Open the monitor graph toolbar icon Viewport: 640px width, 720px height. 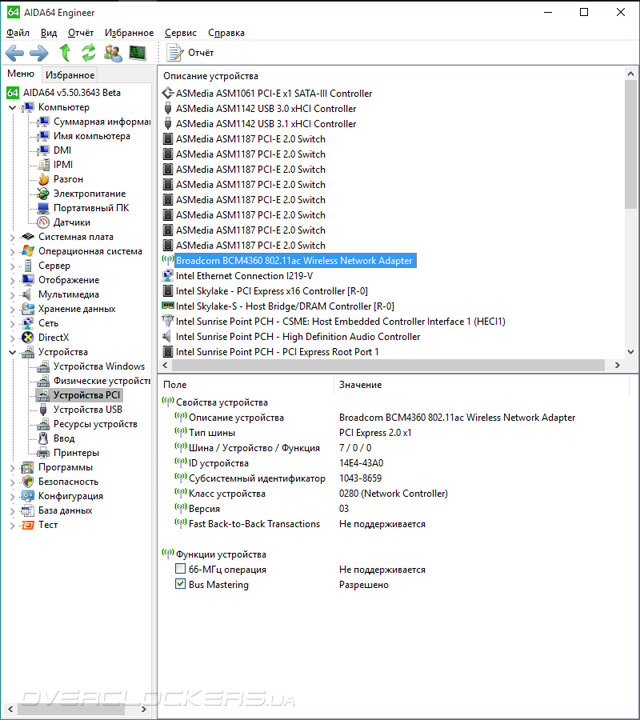tap(138, 53)
